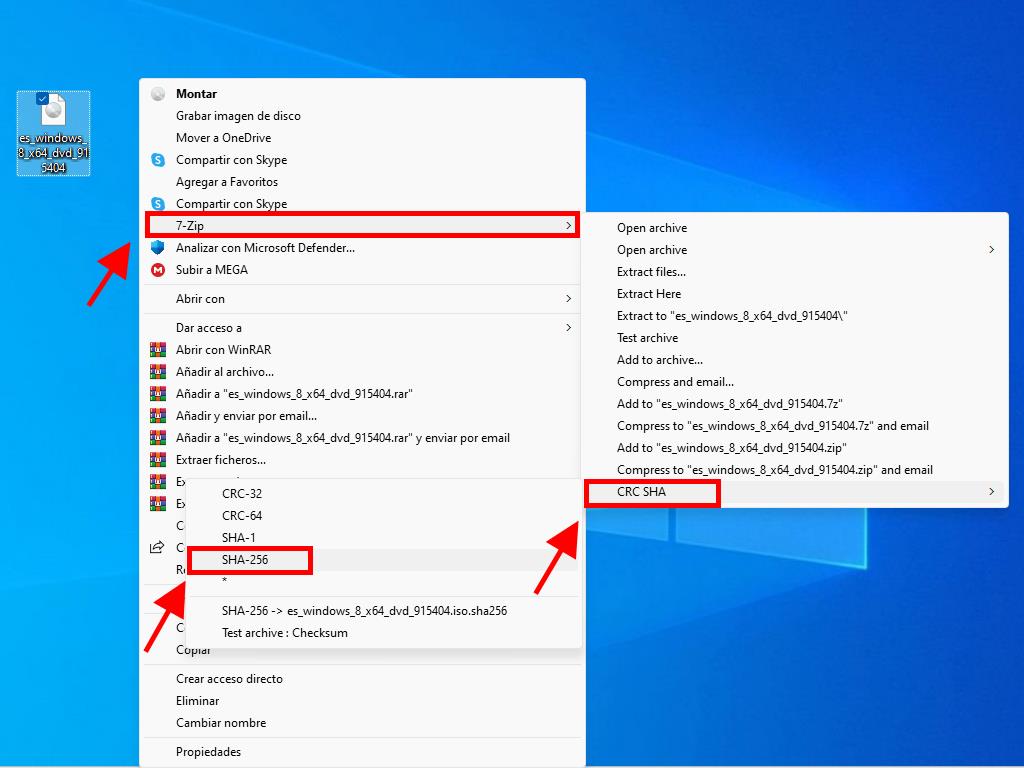1024x768 pixels.
Task: Choose Grabar imagen de disco
Action: point(238,116)
